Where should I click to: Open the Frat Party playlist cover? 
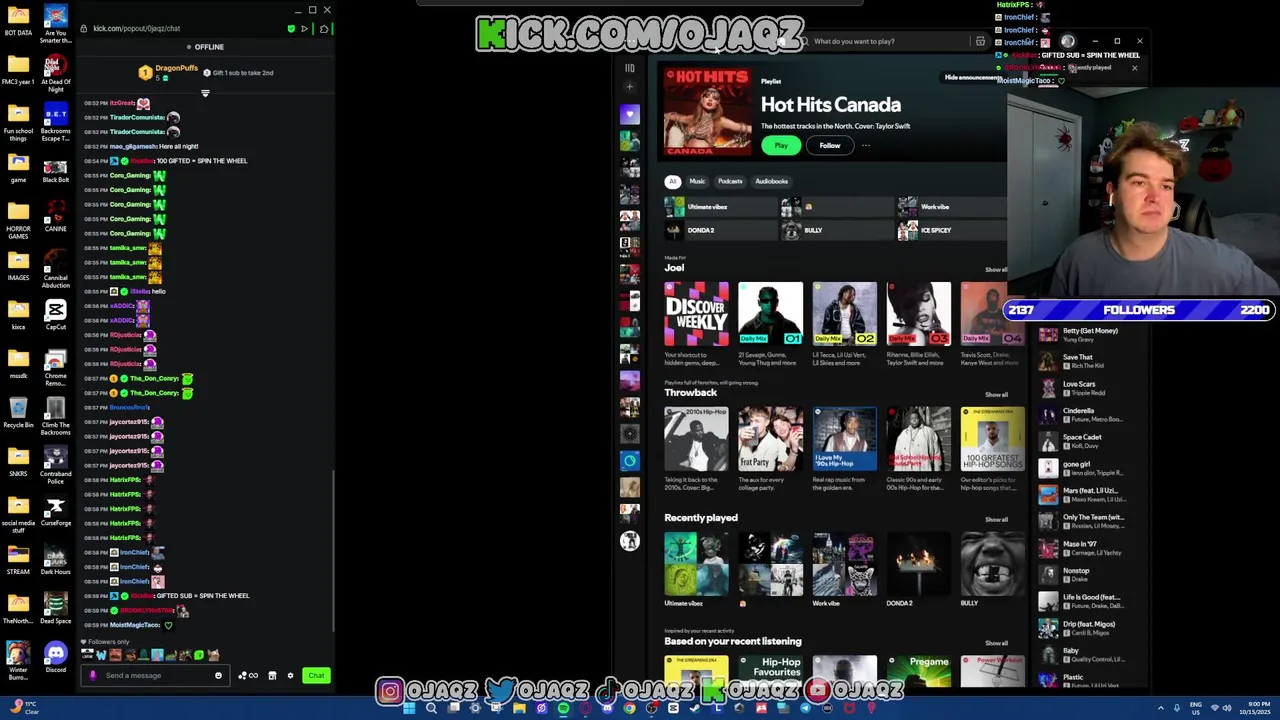(x=770, y=438)
